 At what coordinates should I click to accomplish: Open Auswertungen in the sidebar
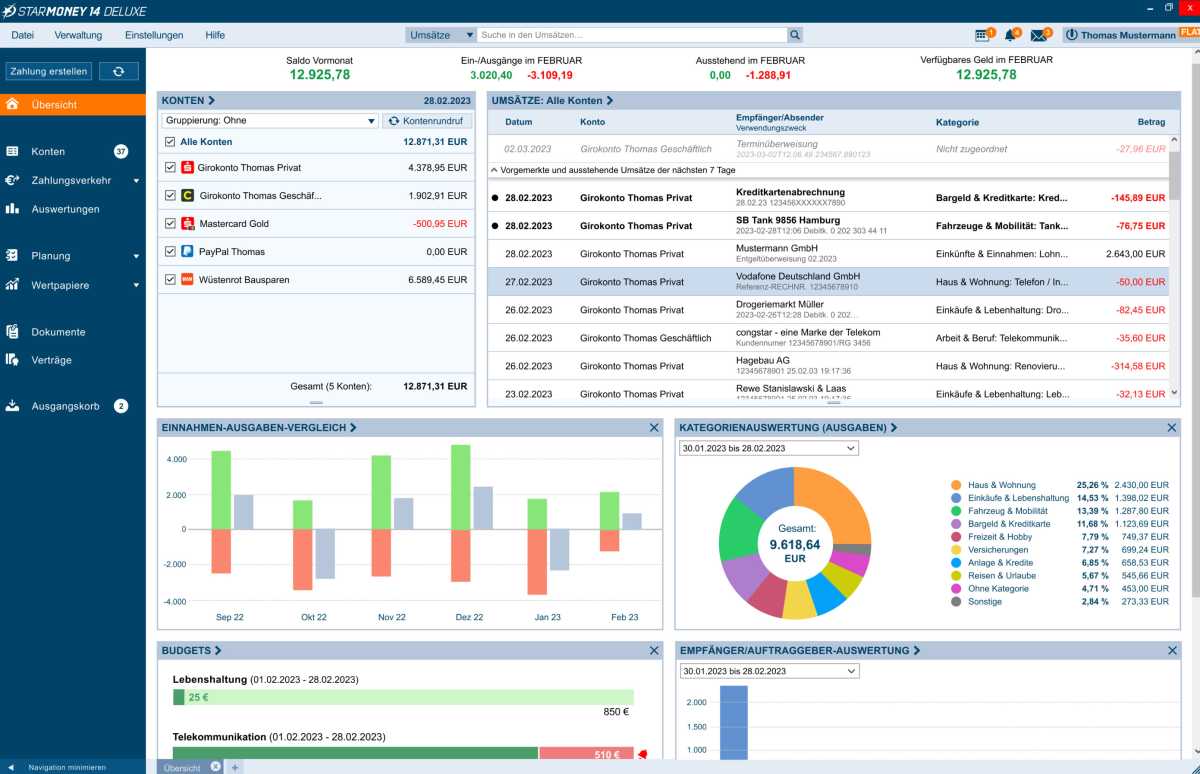[x=65, y=209]
